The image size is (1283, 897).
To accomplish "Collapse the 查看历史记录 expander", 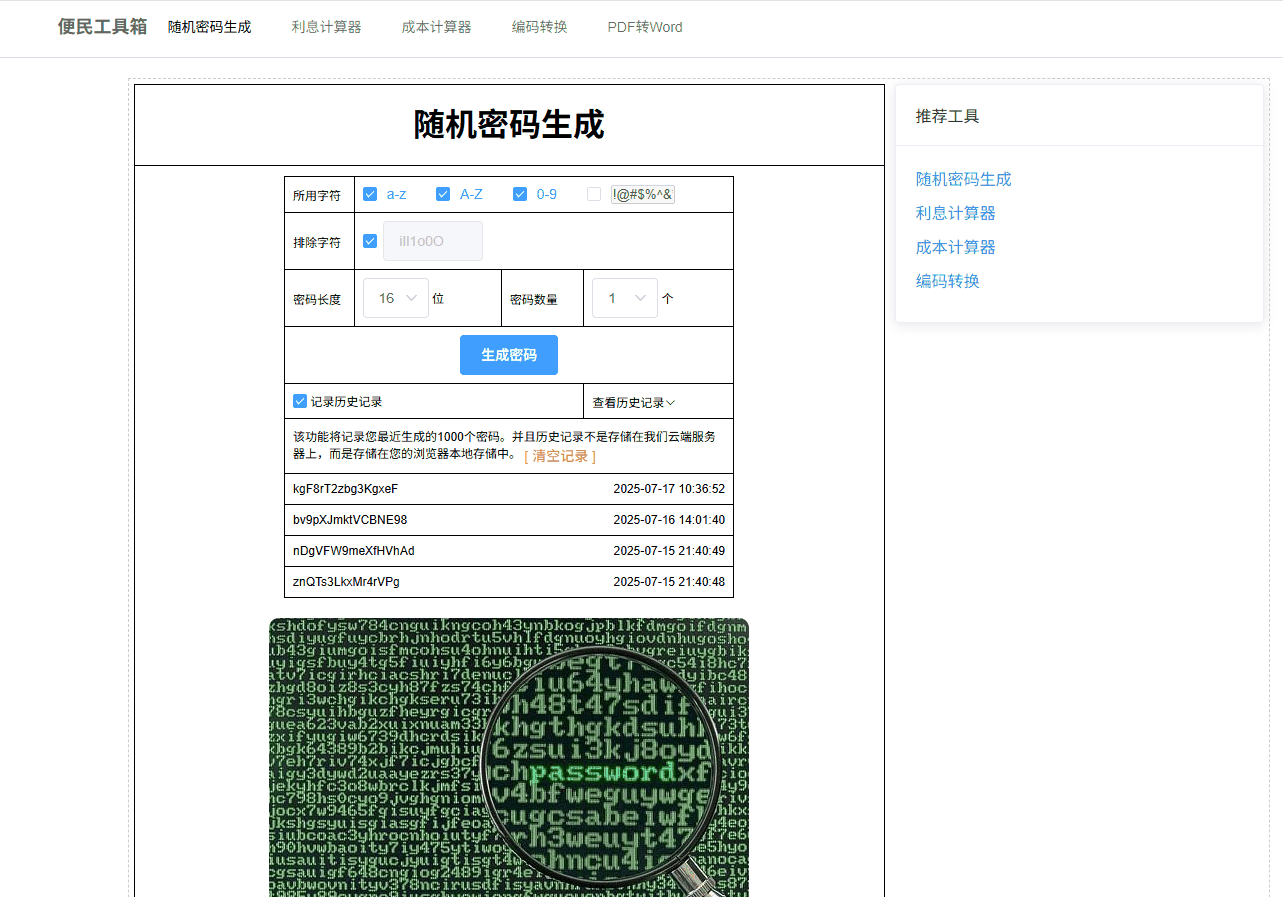I will pos(634,402).
